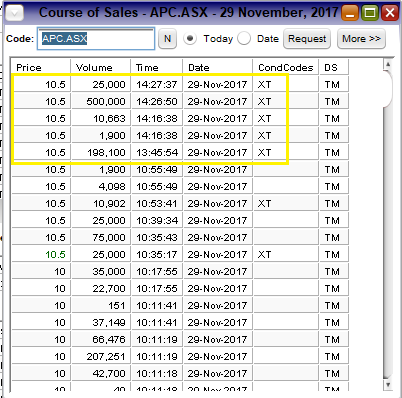
Task: Select volume 25,000 at 14:27:37
Action: pyautogui.click(x=100, y=85)
